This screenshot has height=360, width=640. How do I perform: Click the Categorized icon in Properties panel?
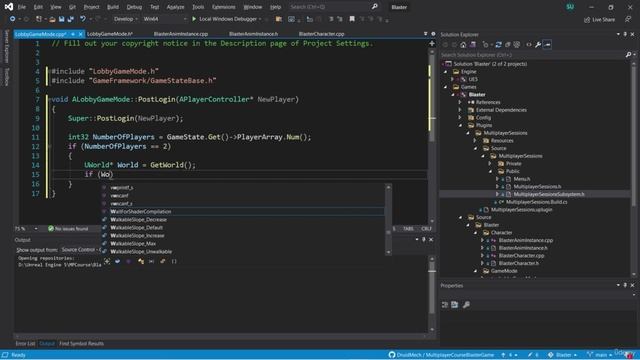(x=445, y=304)
